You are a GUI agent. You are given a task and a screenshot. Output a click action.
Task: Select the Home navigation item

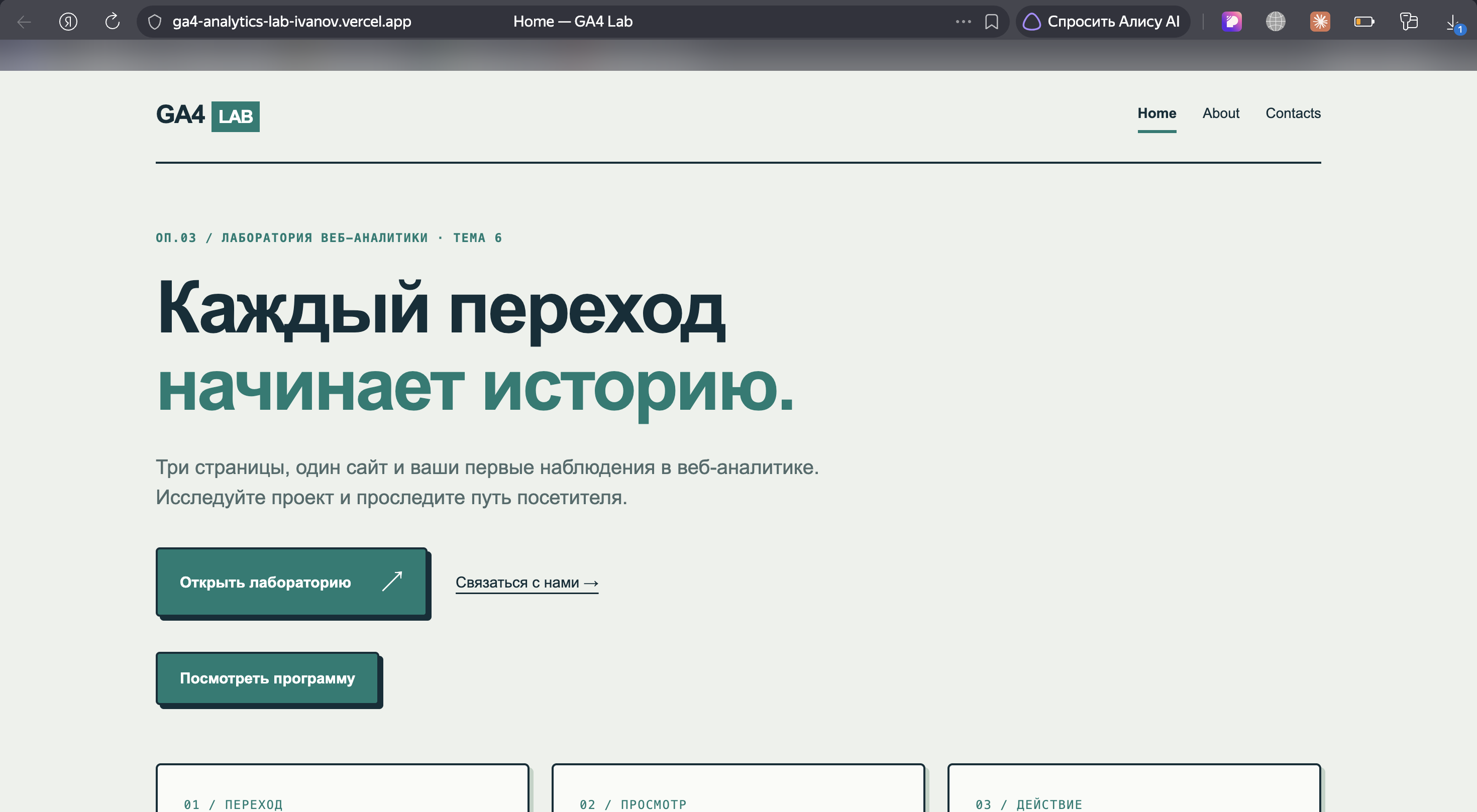[x=1156, y=113]
